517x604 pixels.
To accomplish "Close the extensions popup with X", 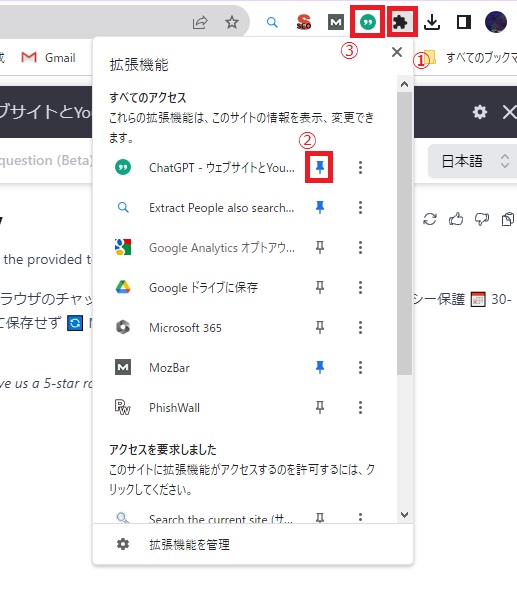I will pyautogui.click(x=396, y=52).
